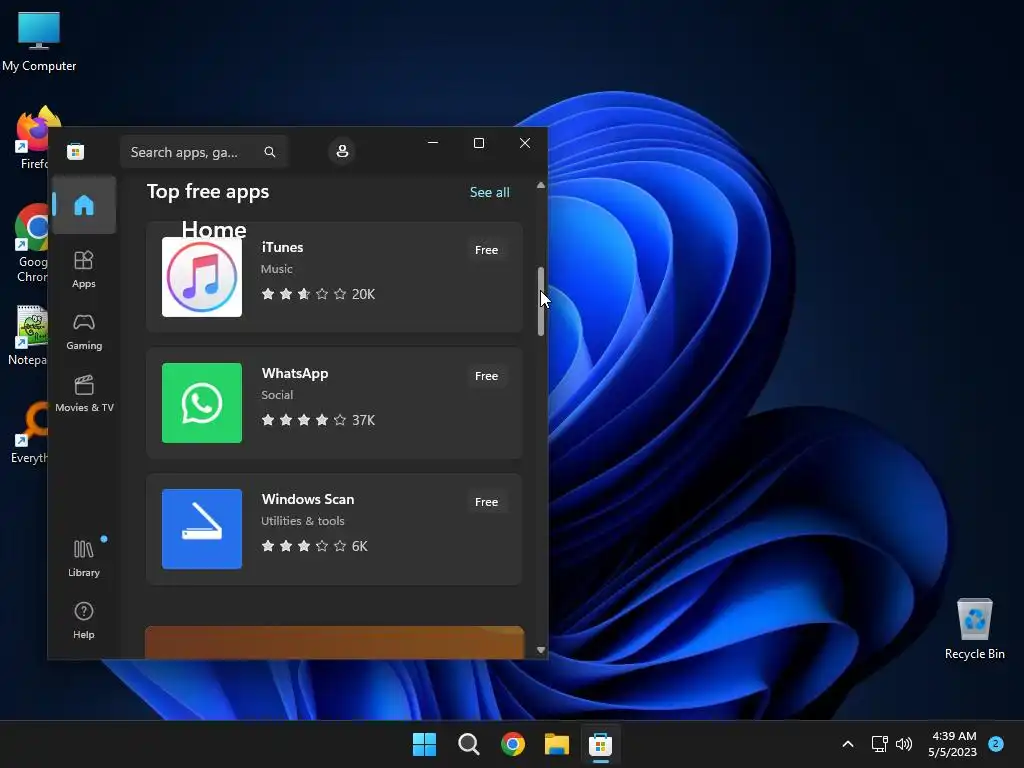Launch Chrome from the taskbar
Screen dimensions: 1024x768
(513, 744)
